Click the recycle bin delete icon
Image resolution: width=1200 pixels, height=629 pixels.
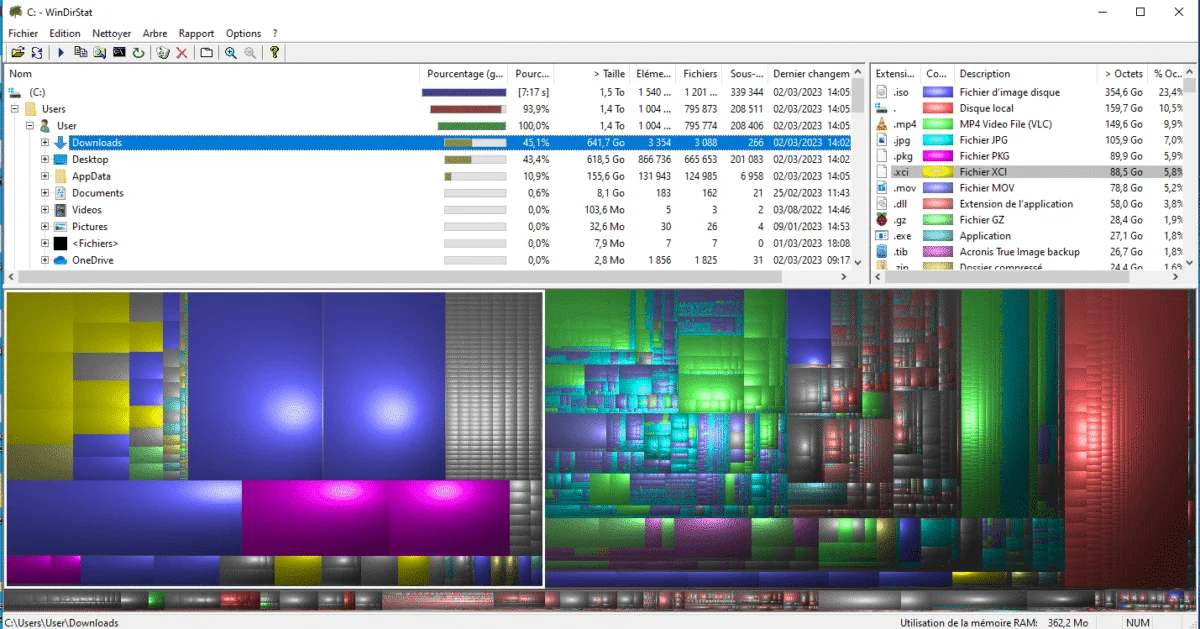click(x=163, y=53)
